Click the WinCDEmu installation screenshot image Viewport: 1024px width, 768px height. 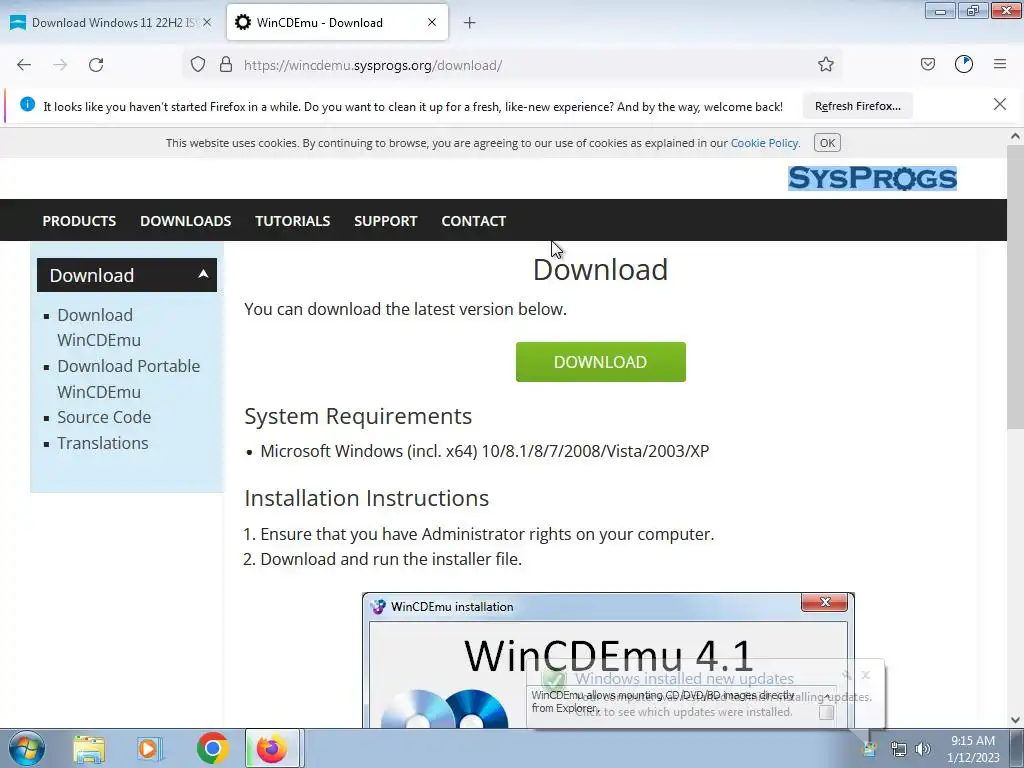608,660
